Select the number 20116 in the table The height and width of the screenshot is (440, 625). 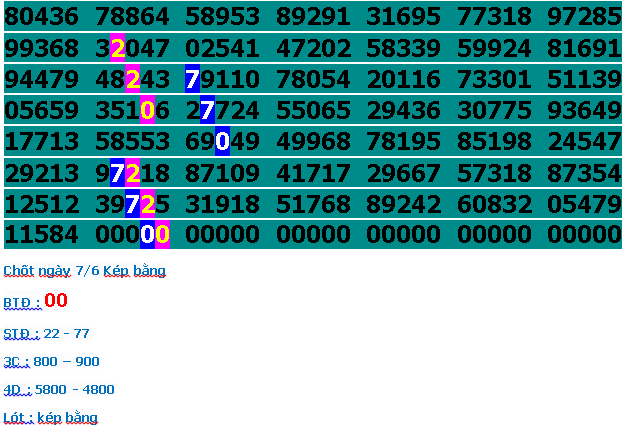(403, 80)
